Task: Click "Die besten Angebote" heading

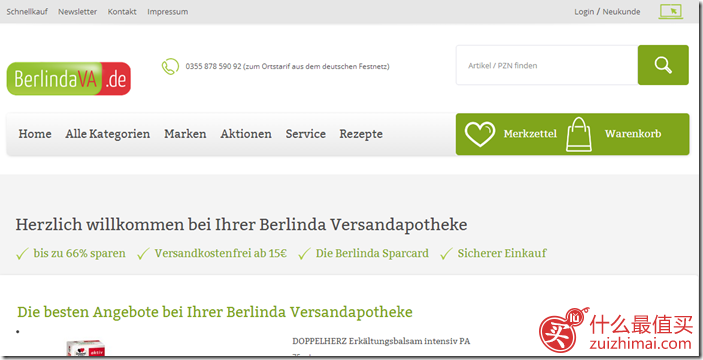Action: (x=215, y=312)
